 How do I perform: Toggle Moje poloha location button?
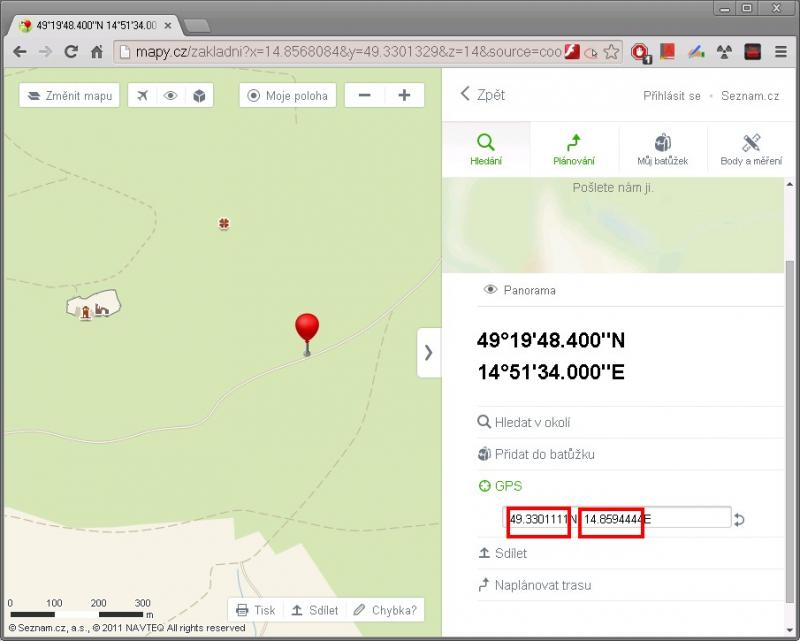[x=287, y=95]
